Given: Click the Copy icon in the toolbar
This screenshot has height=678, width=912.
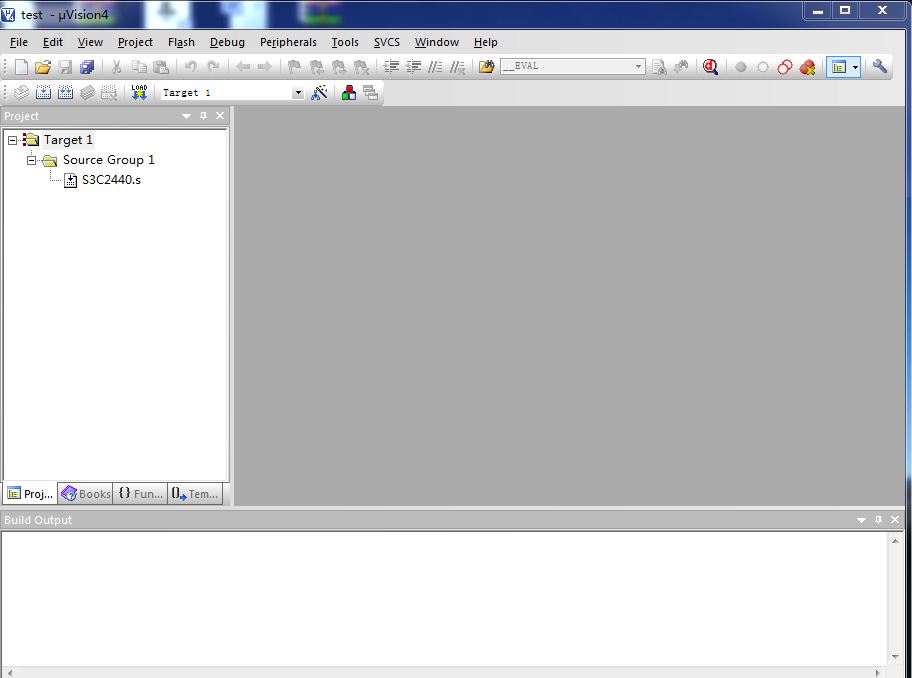Looking at the screenshot, I should tap(139, 67).
